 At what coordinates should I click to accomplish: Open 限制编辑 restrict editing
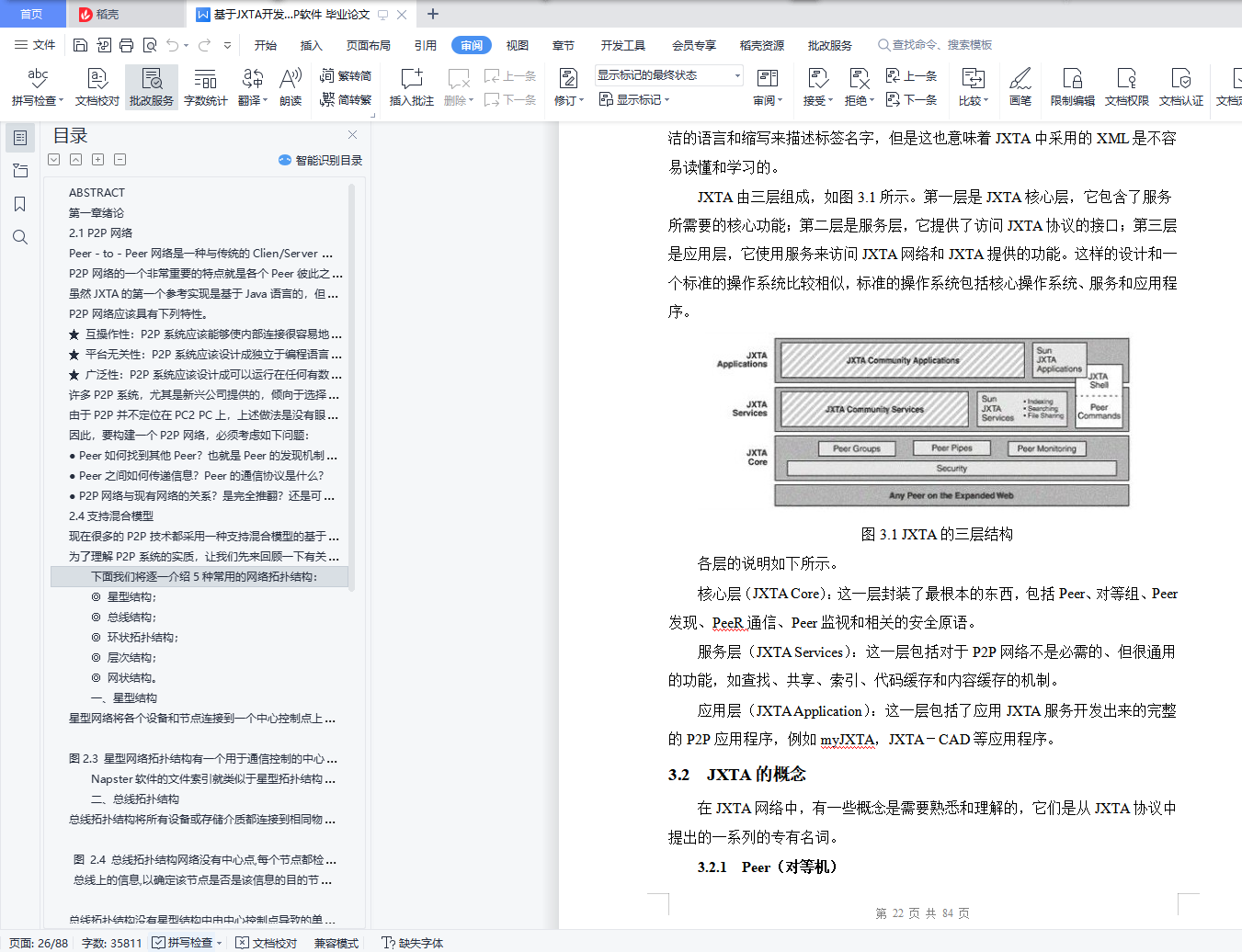pos(1073,86)
